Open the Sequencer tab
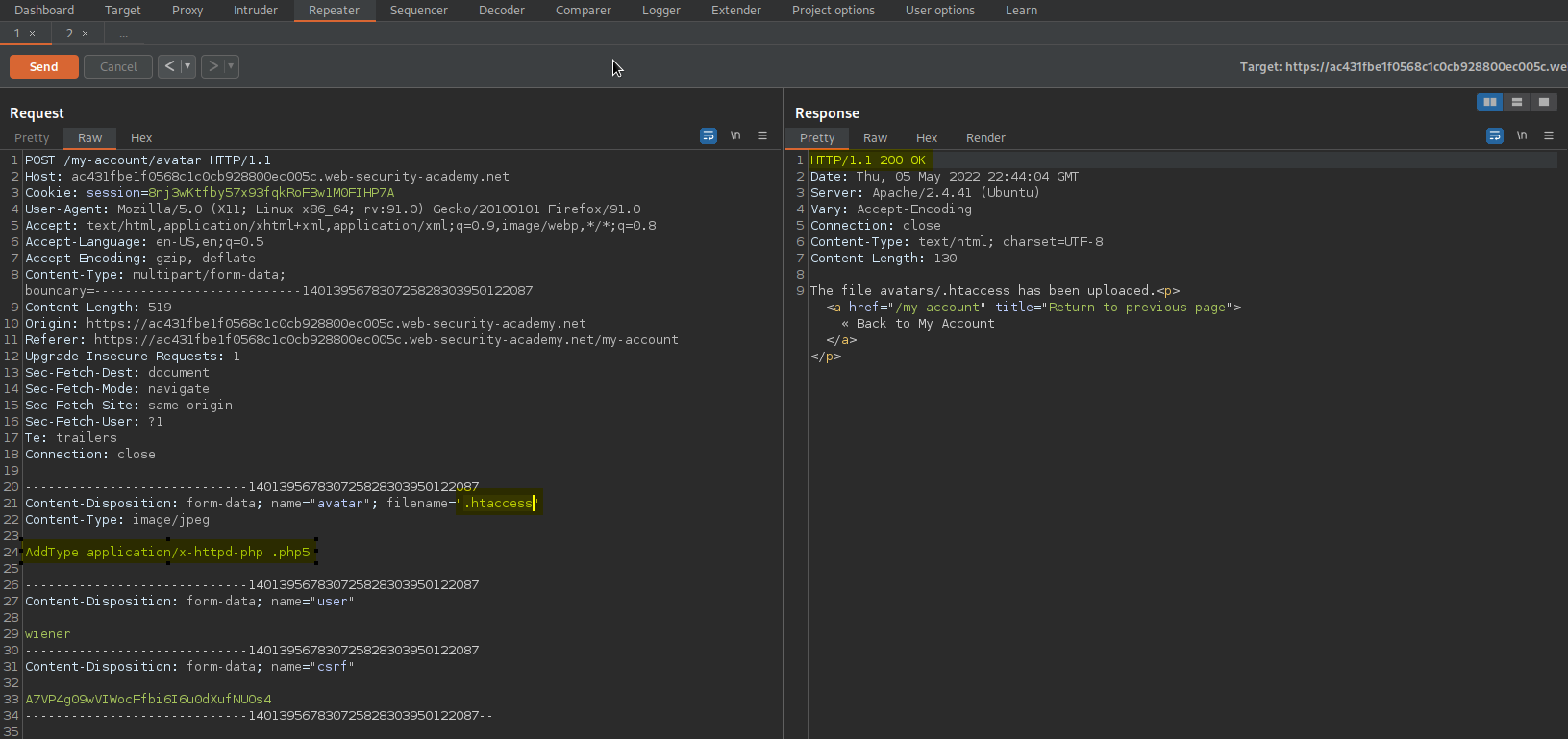Image resolution: width=1568 pixels, height=739 pixels. tap(419, 11)
